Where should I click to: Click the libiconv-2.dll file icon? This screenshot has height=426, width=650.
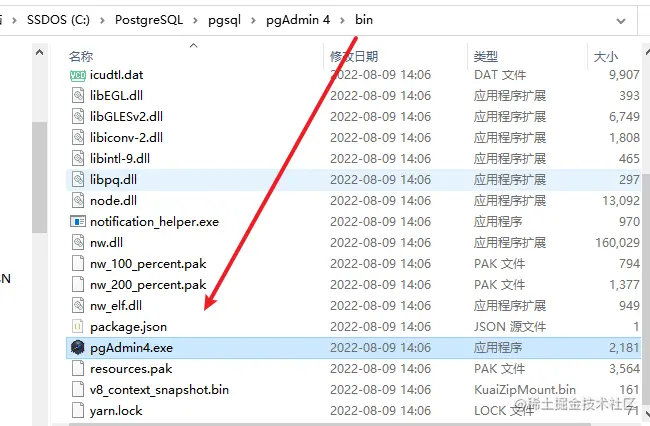point(78,138)
